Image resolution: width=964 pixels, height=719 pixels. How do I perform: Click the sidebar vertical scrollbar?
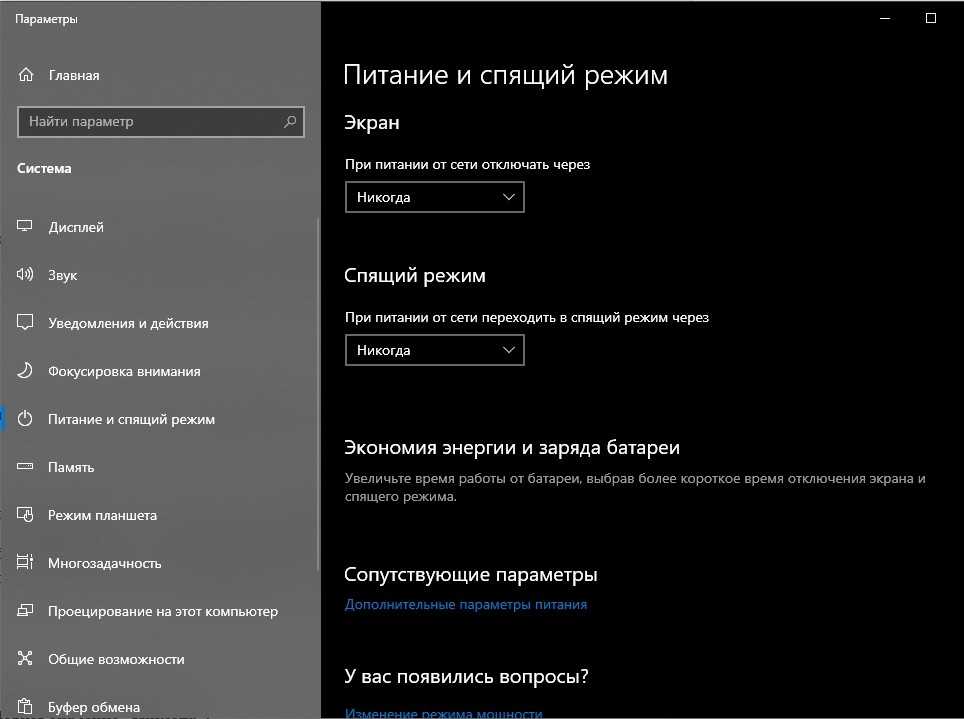tap(318, 400)
